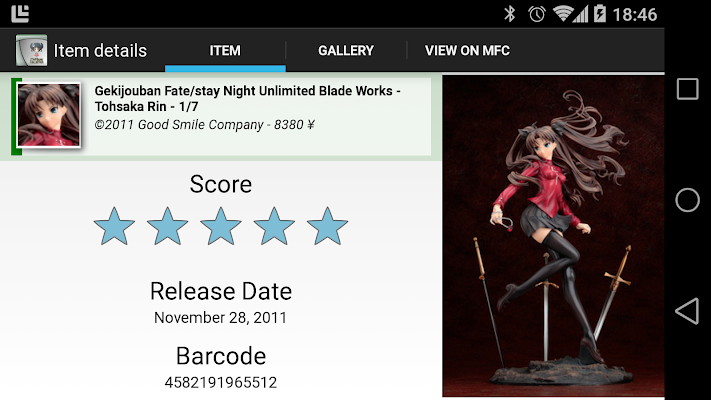Click the barcode number 4582191965512
The height and width of the screenshot is (400, 711).
pyautogui.click(x=221, y=382)
